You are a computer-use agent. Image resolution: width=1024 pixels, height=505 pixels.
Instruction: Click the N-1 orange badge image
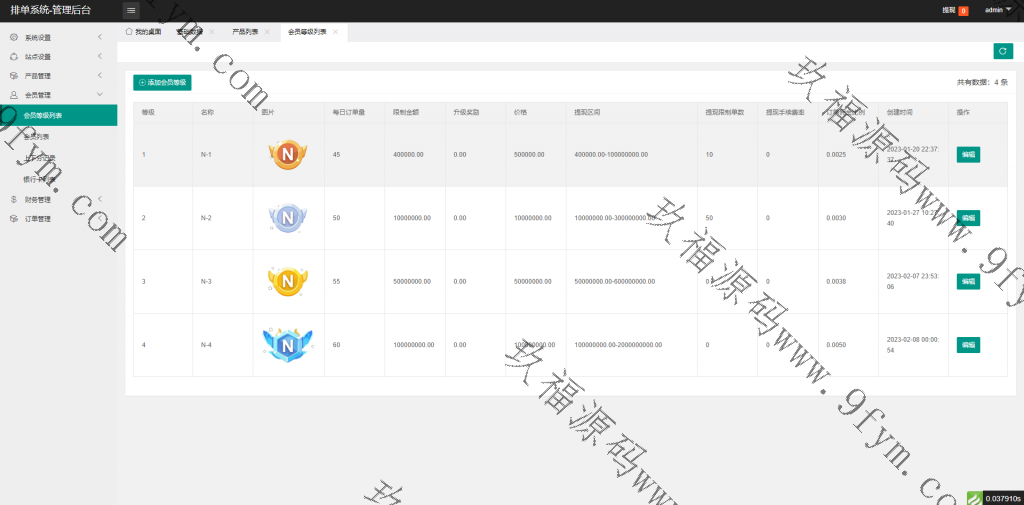point(286,154)
